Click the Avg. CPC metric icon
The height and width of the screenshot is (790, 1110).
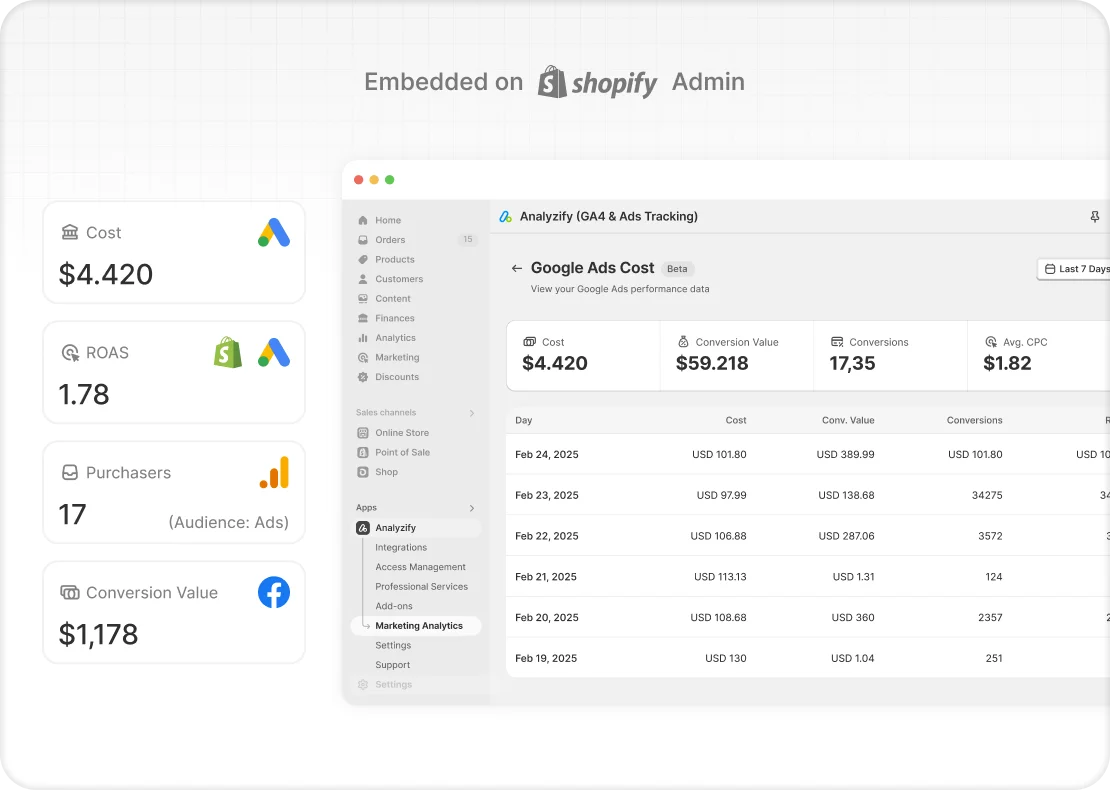click(x=990, y=342)
